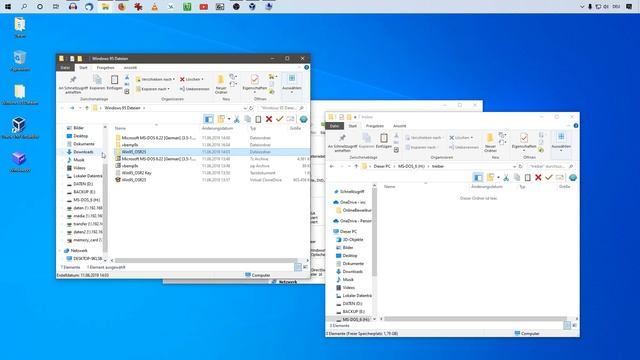The width and height of the screenshot is (640, 360).
Task: Click the globe icon in treiber window toolbar
Action: 573,178
